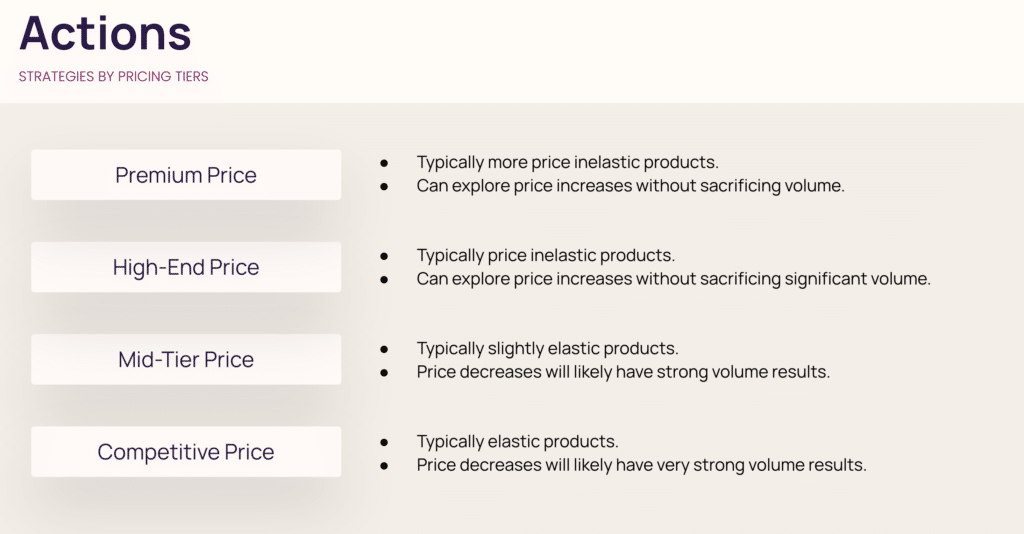
Task: Click bullet dot before 'Typically more price inelastic'
Action: [x=384, y=162]
